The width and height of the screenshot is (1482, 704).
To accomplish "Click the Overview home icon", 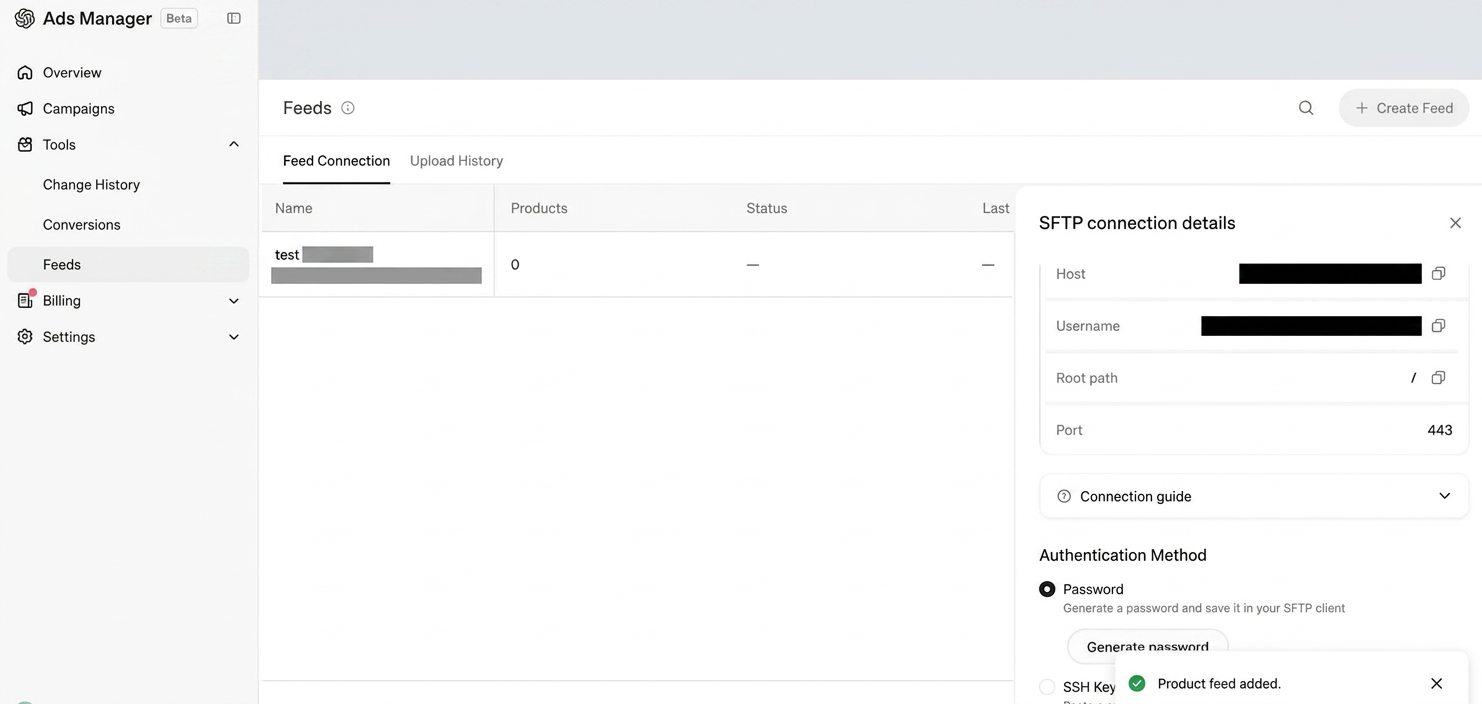I will [25, 72].
